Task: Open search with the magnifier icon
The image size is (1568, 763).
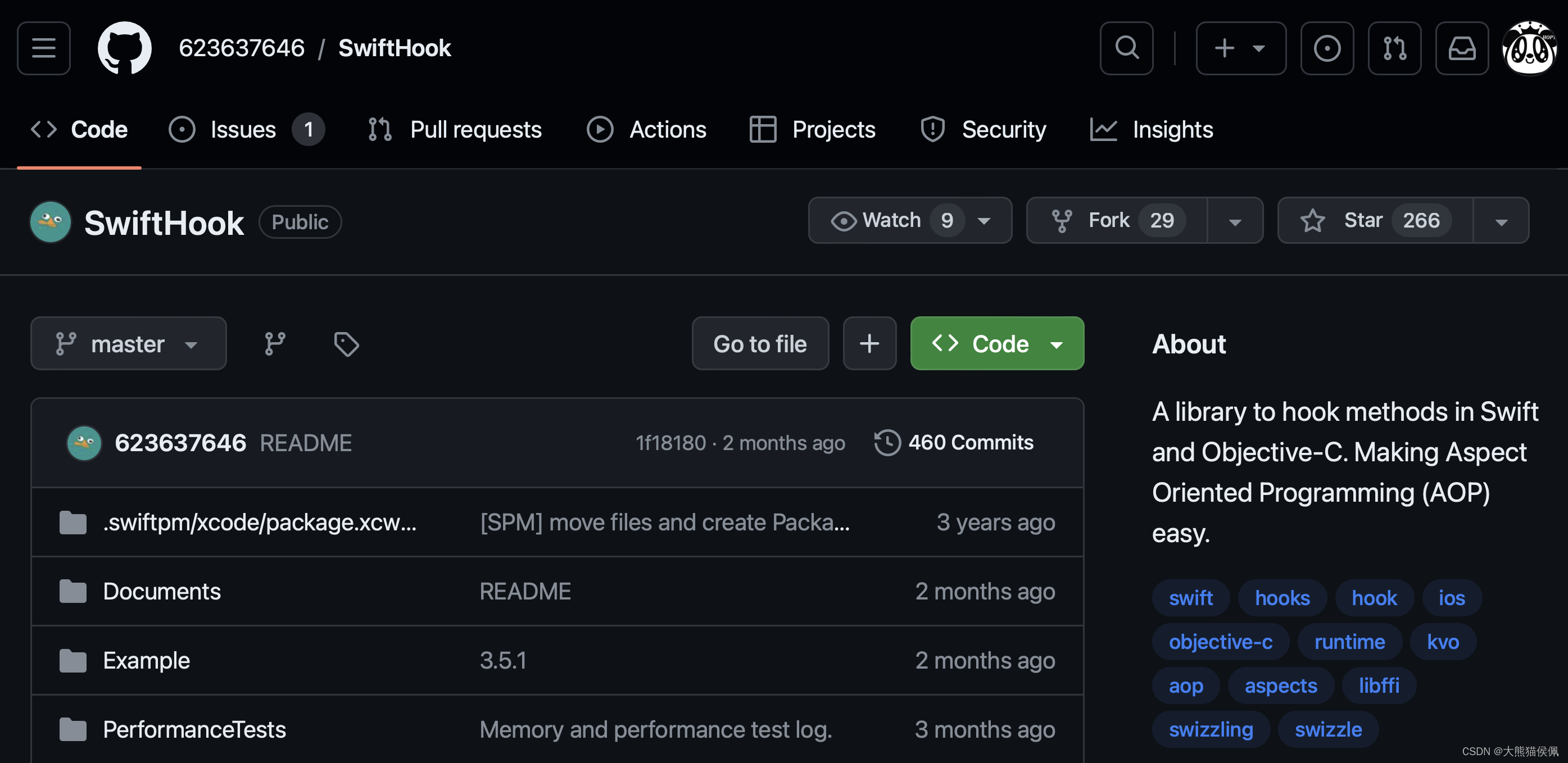Action: click(x=1126, y=48)
